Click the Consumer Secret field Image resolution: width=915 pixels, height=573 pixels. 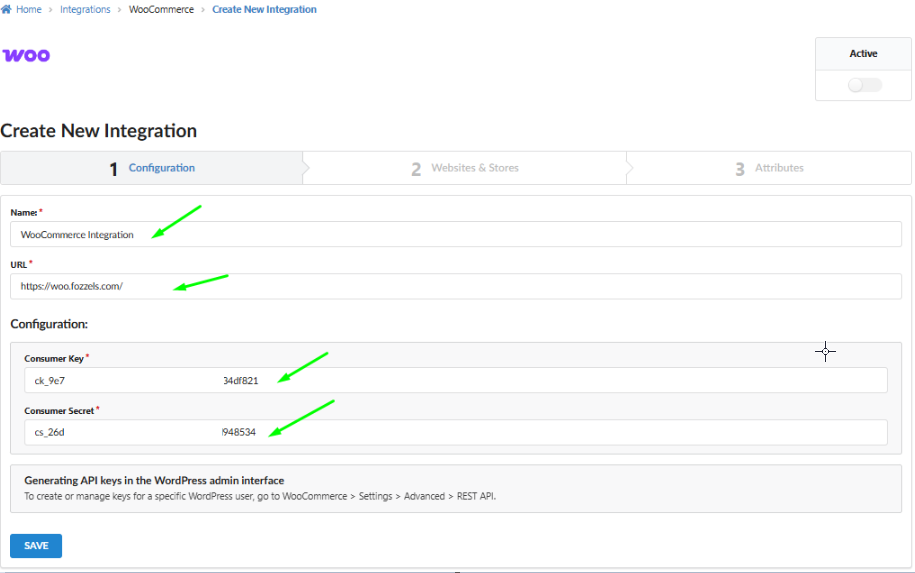(x=456, y=432)
